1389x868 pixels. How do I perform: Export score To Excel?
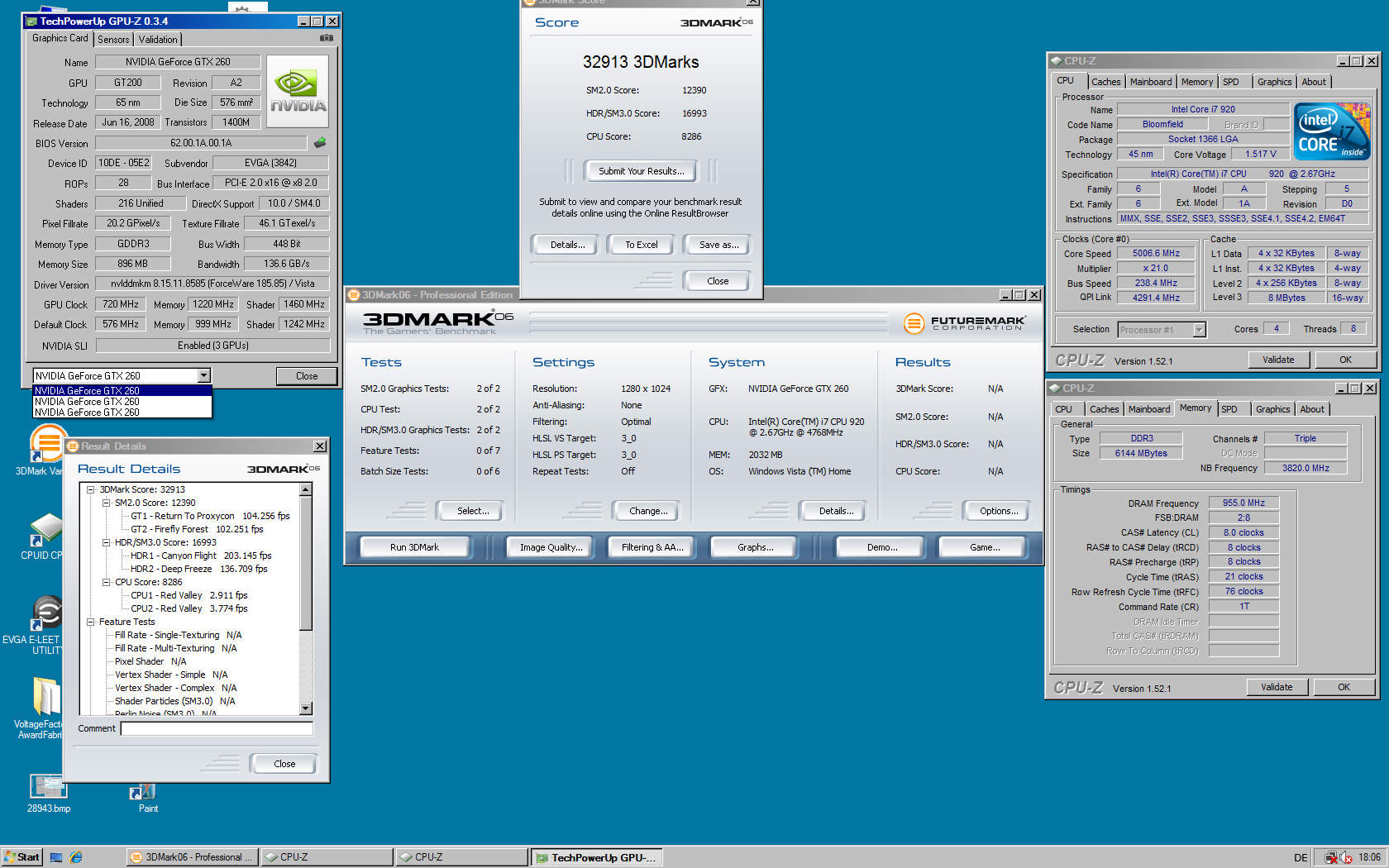642,245
